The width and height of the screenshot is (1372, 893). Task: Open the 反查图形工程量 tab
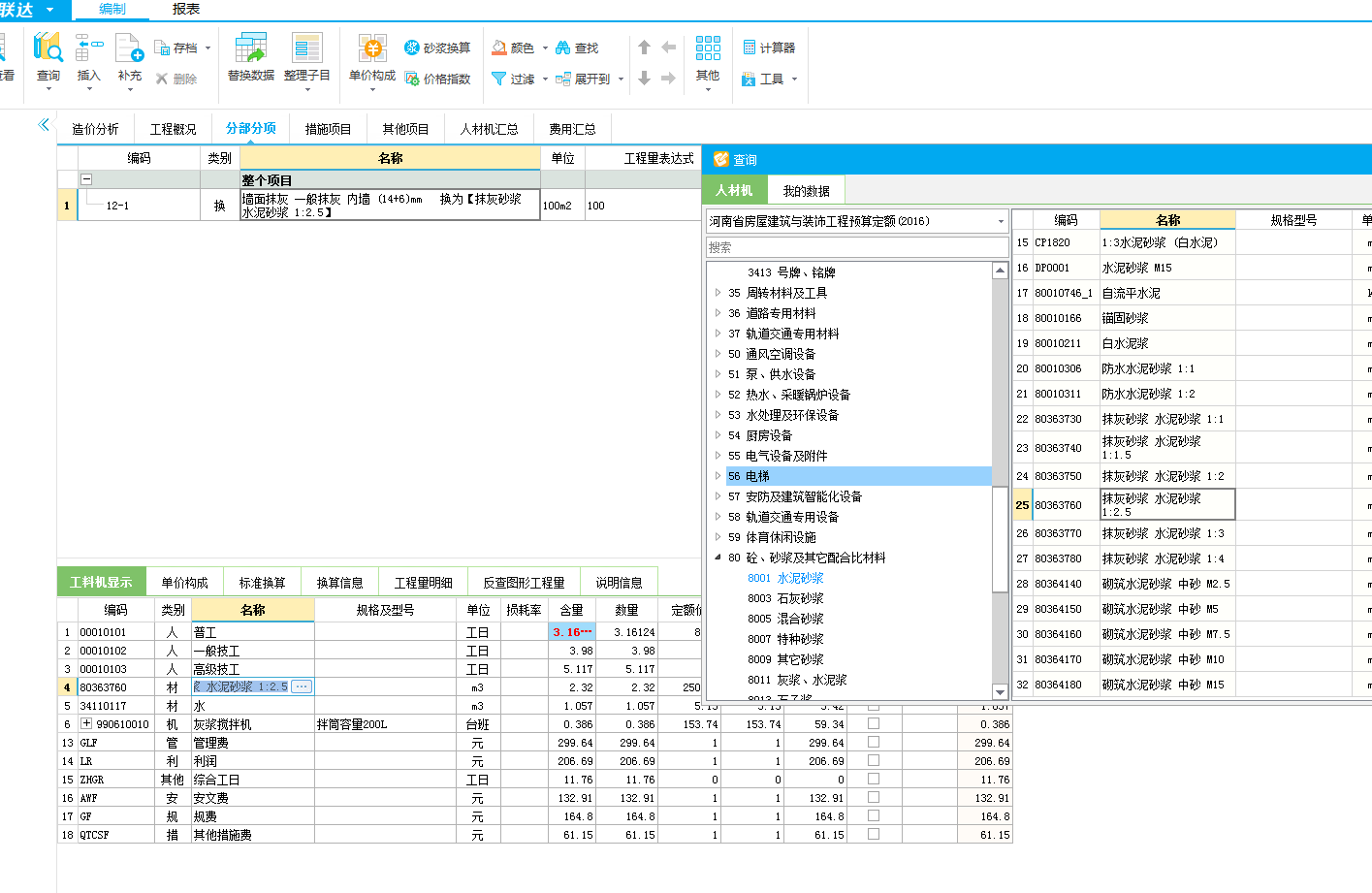[524, 582]
